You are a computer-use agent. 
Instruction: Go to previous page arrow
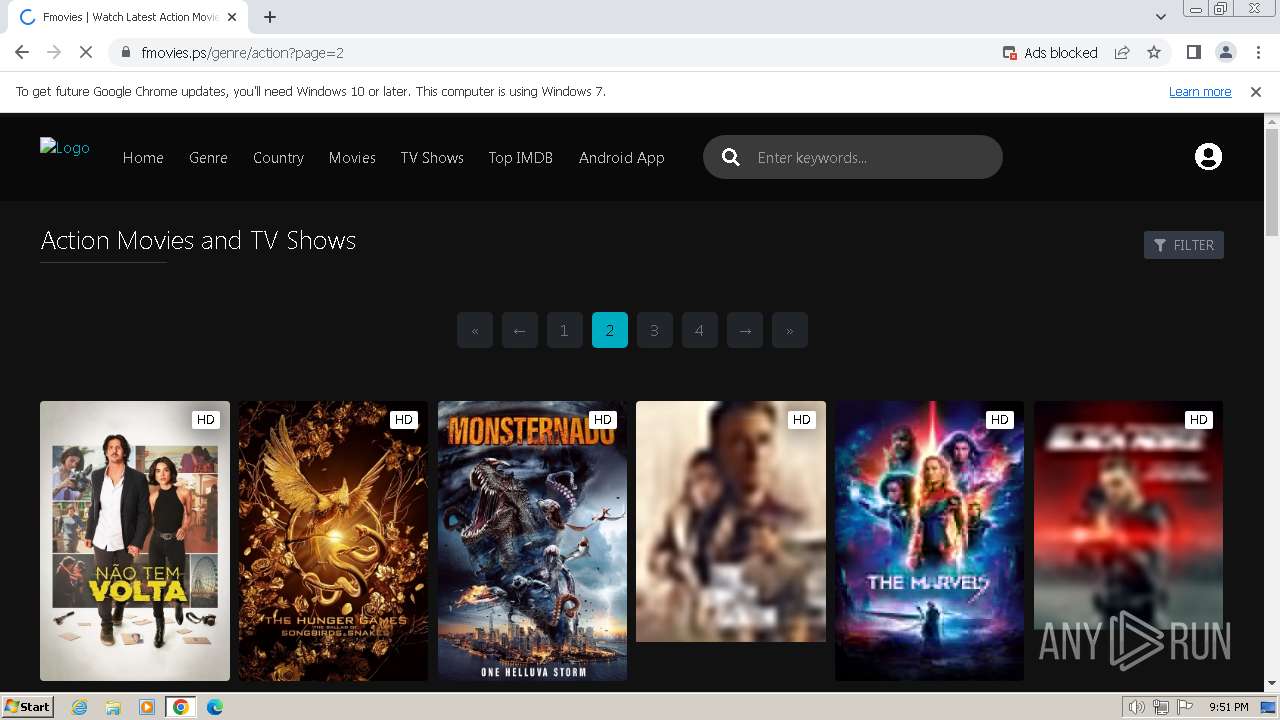[x=520, y=330]
